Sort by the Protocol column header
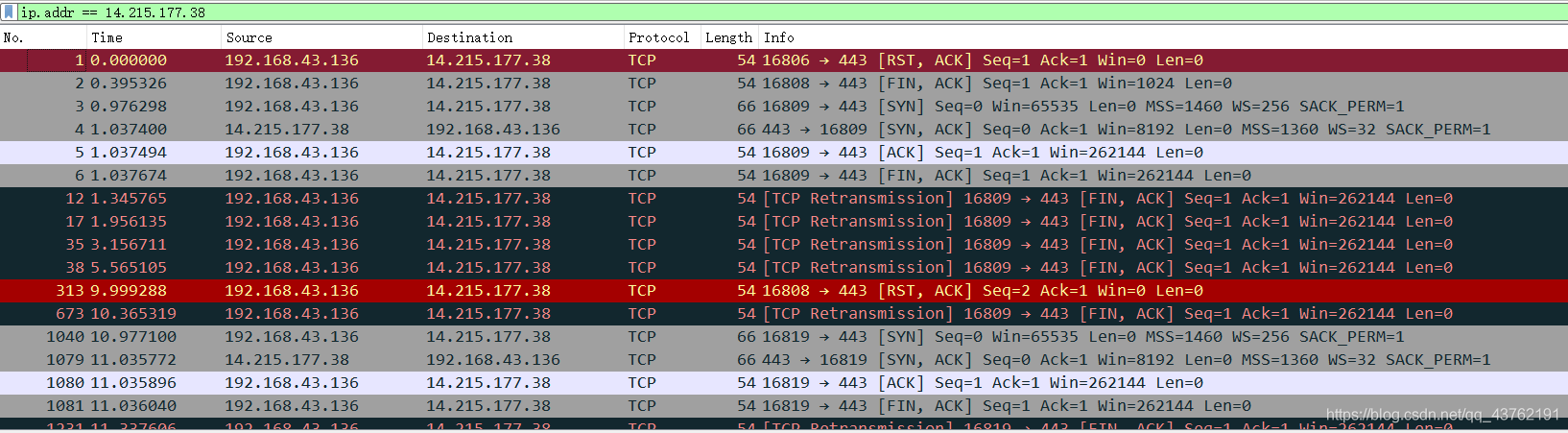1568x433 pixels. (662, 37)
